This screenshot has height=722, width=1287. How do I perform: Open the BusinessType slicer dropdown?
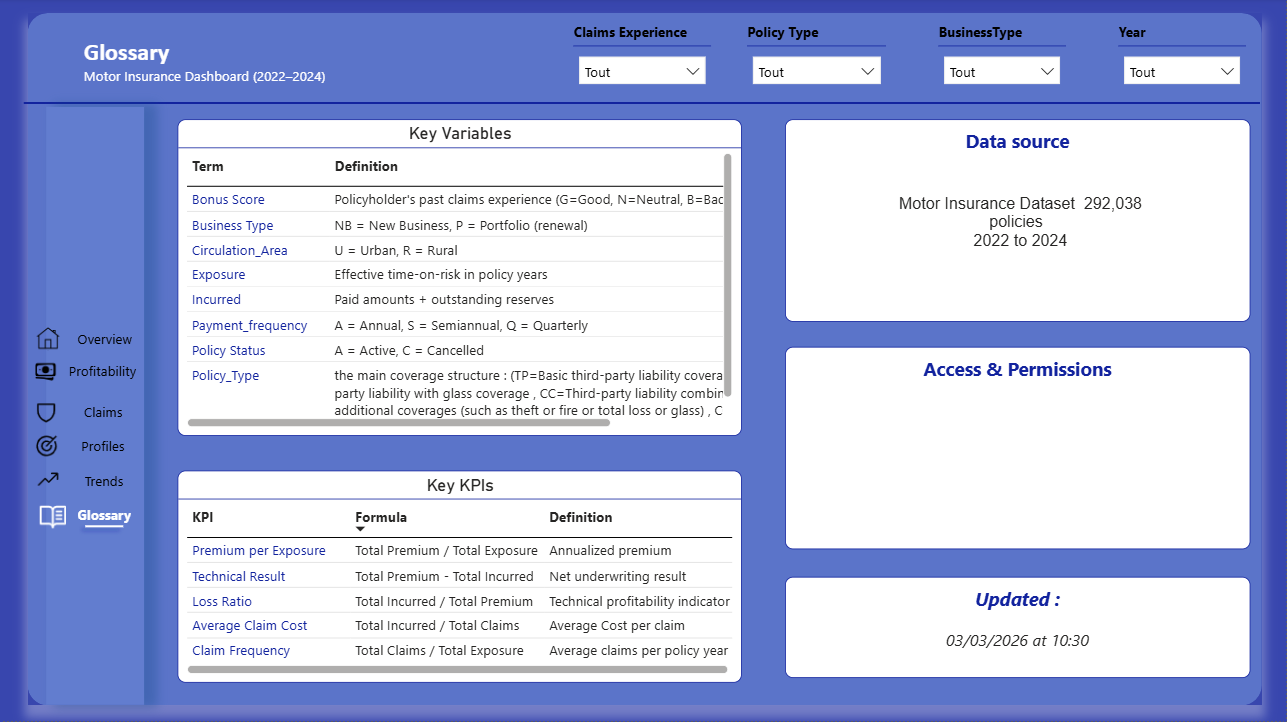coord(1001,71)
